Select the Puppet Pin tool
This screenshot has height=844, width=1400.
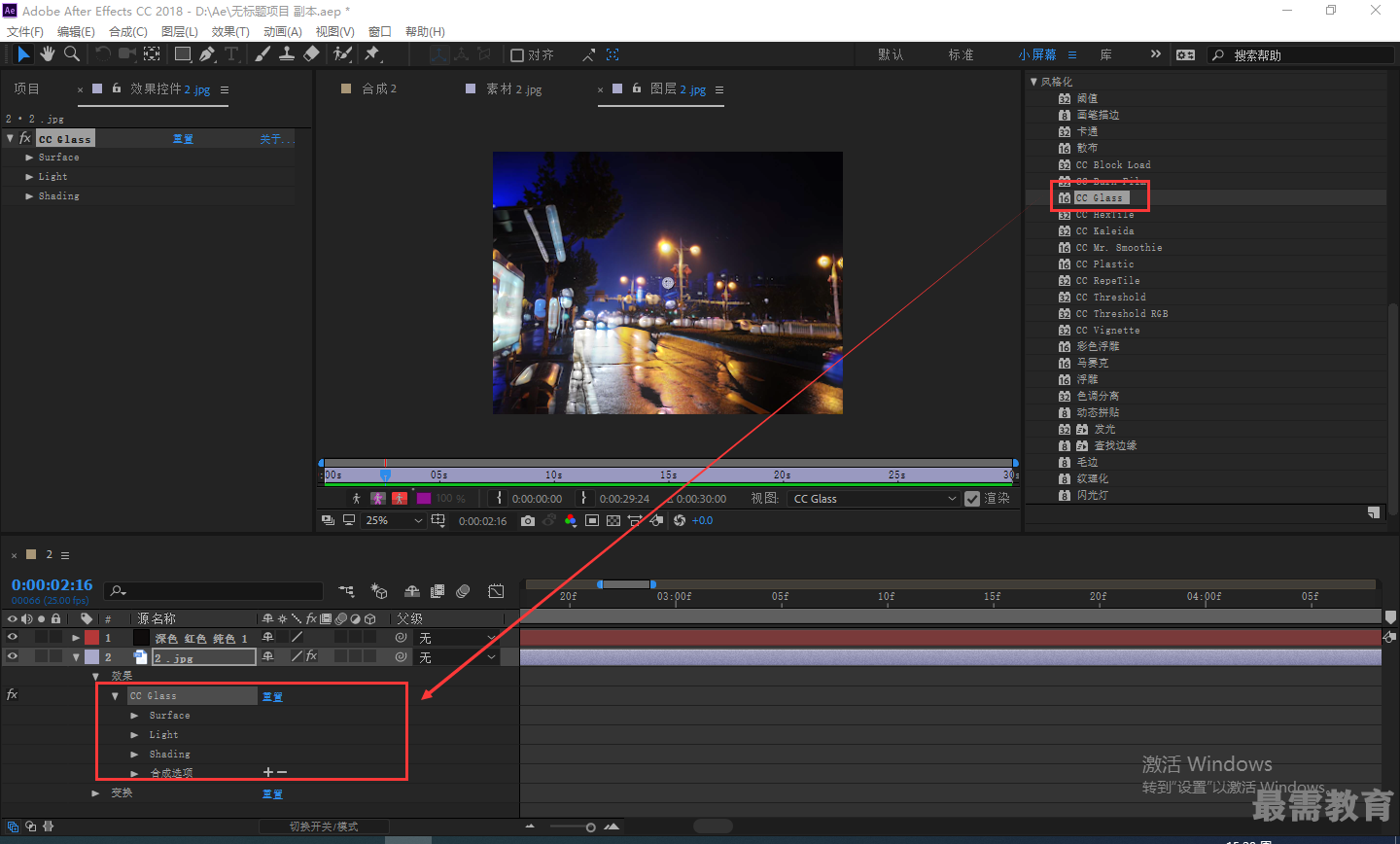point(372,54)
